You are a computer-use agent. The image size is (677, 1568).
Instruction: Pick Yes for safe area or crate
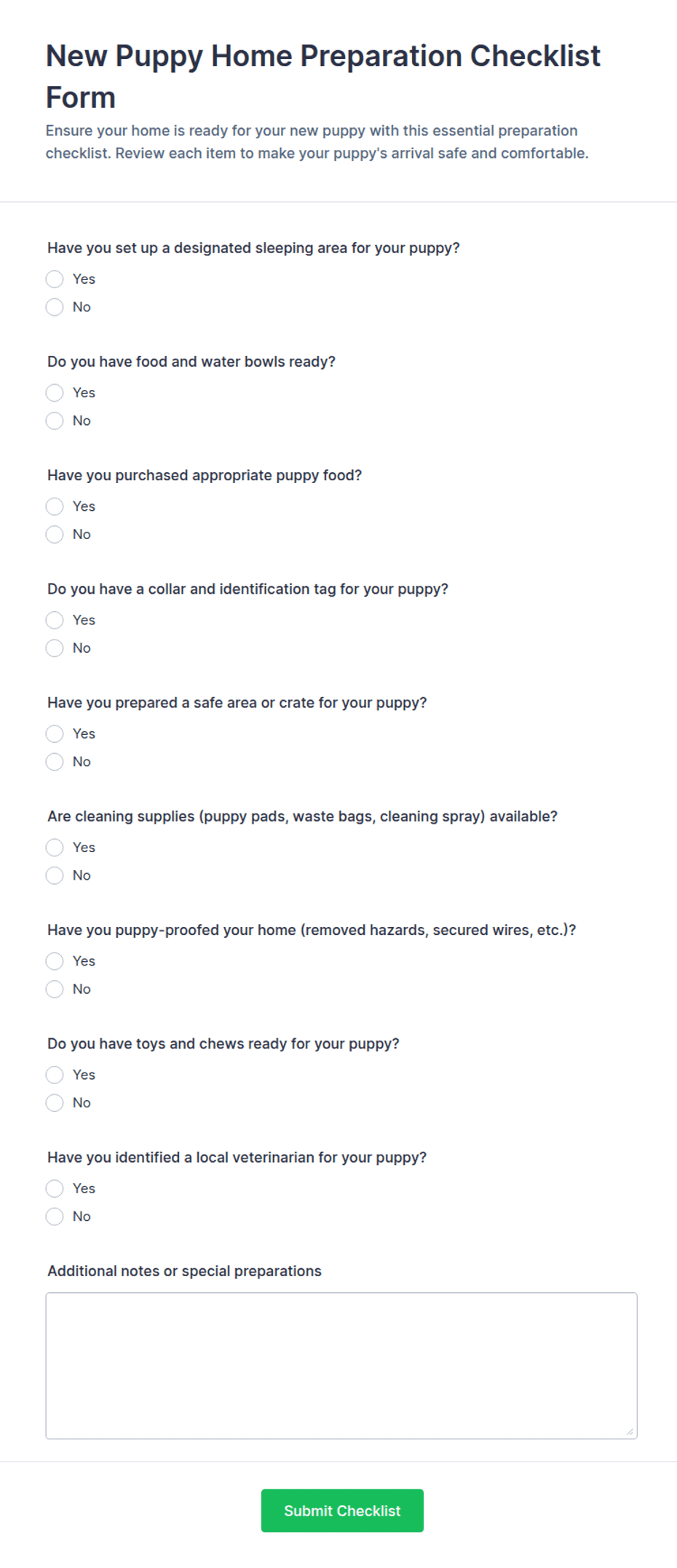55,733
